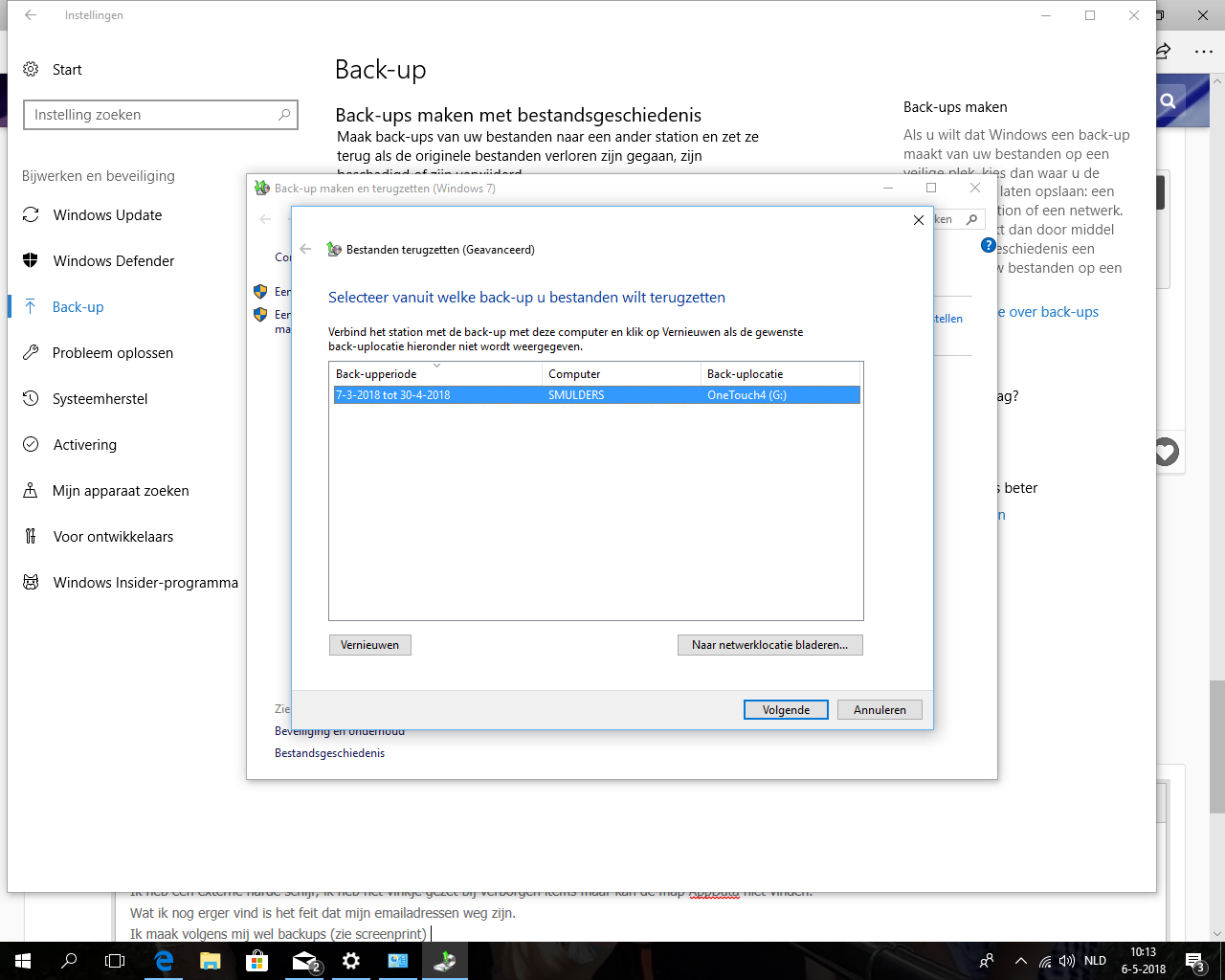
Task: Select the SMULDERS backup row
Action: pyautogui.click(x=596, y=395)
